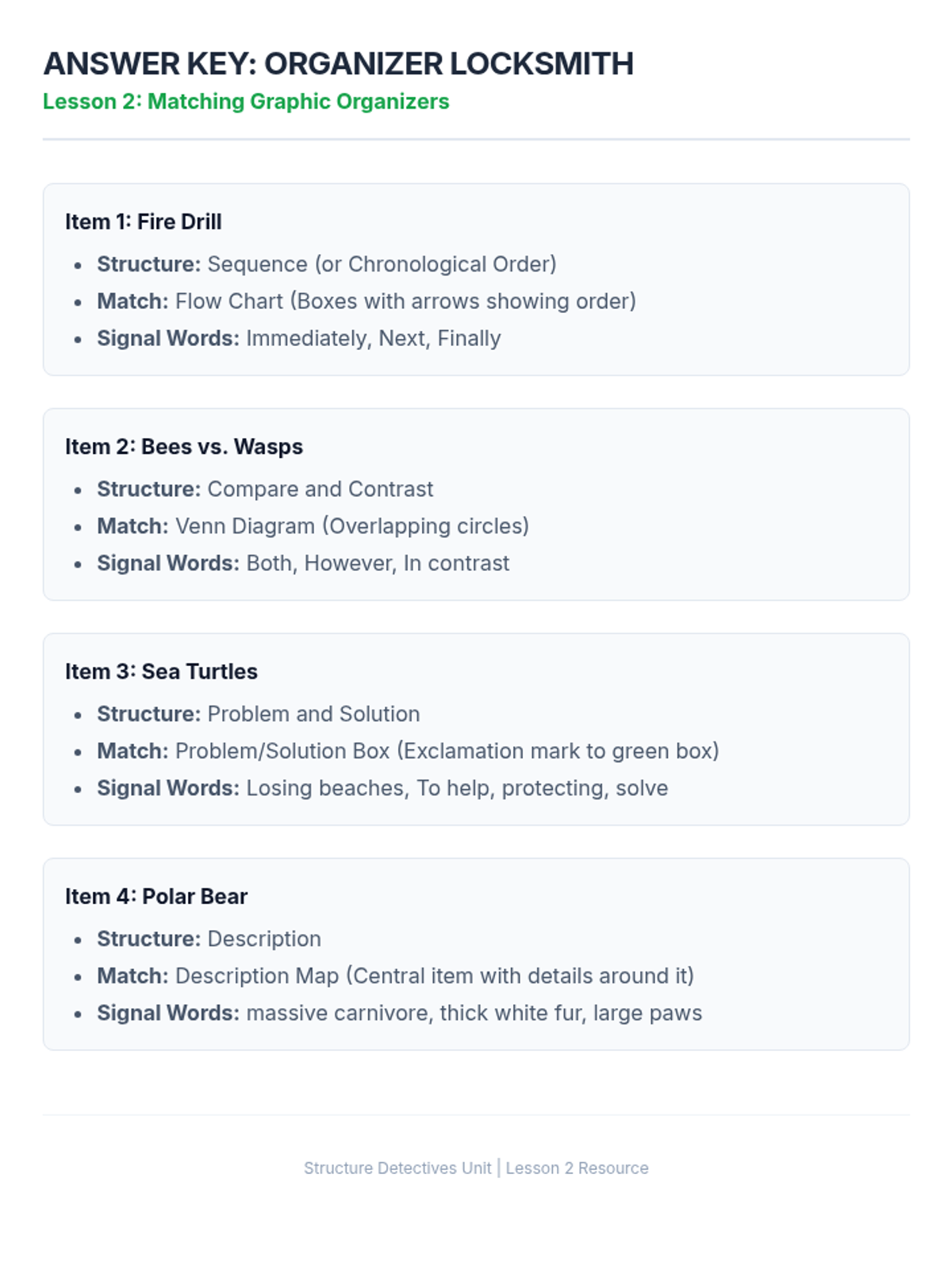The height and width of the screenshot is (1270, 952).
Task: Click the Structure Detectives Unit footer text
Action: [x=397, y=1168]
